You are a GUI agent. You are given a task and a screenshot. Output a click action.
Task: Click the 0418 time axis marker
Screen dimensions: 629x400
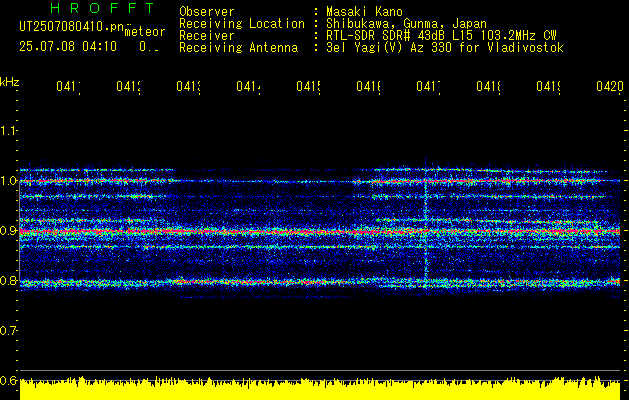click(x=489, y=86)
